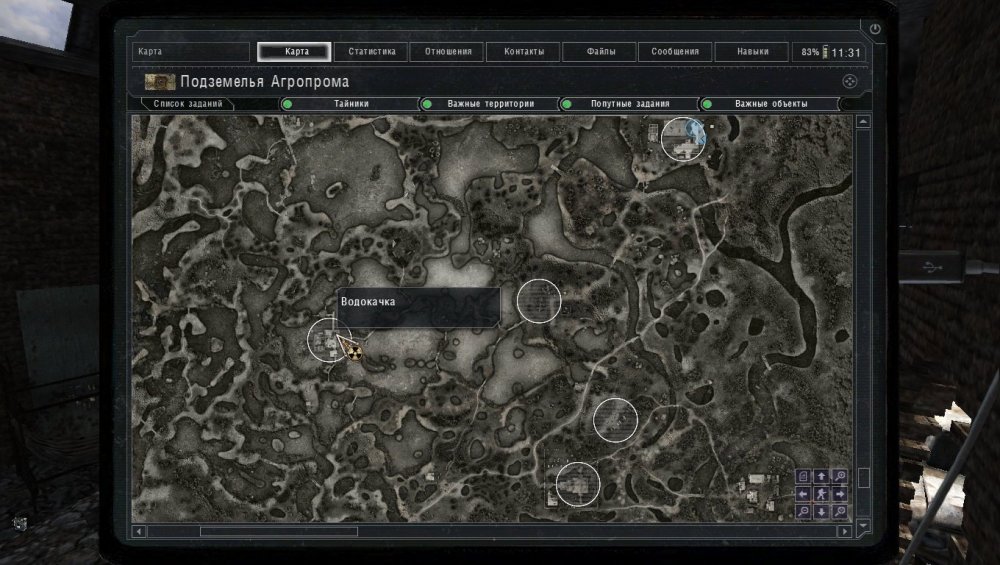Select the circled base at map top
This screenshot has width=1000, height=565.
pos(683,138)
